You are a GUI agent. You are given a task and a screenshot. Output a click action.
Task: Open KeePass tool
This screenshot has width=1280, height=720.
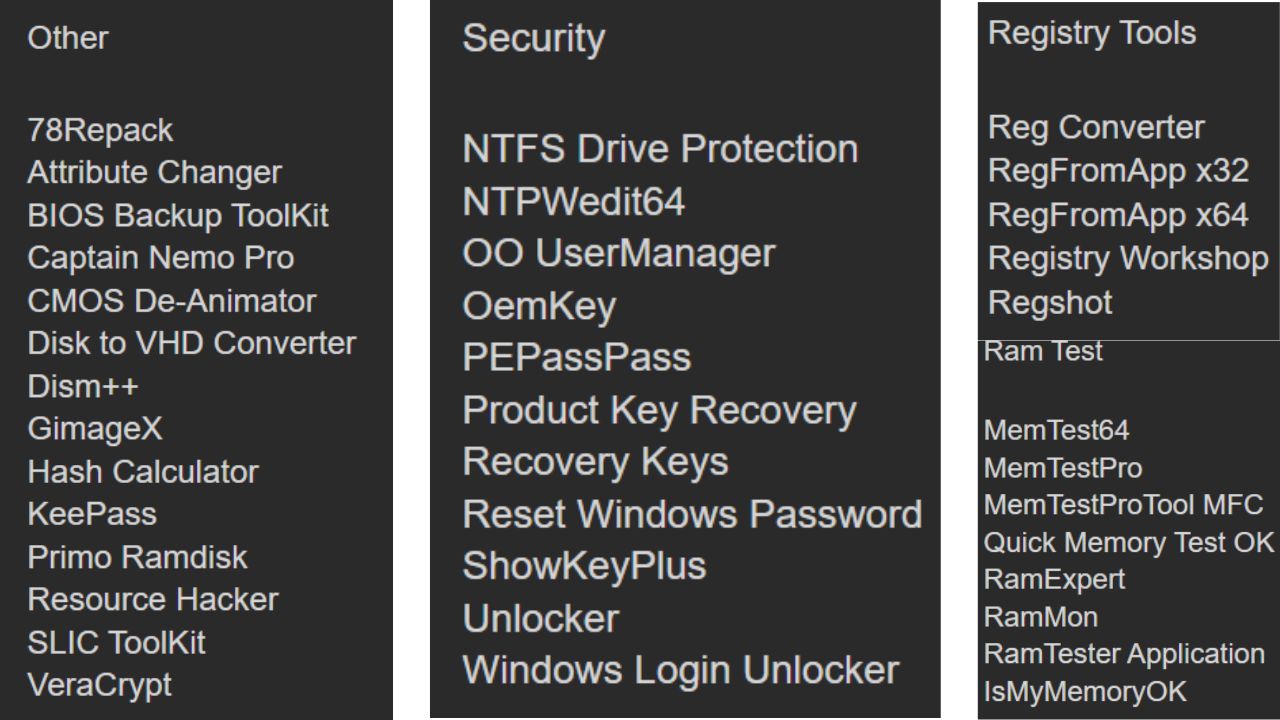point(91,514)
